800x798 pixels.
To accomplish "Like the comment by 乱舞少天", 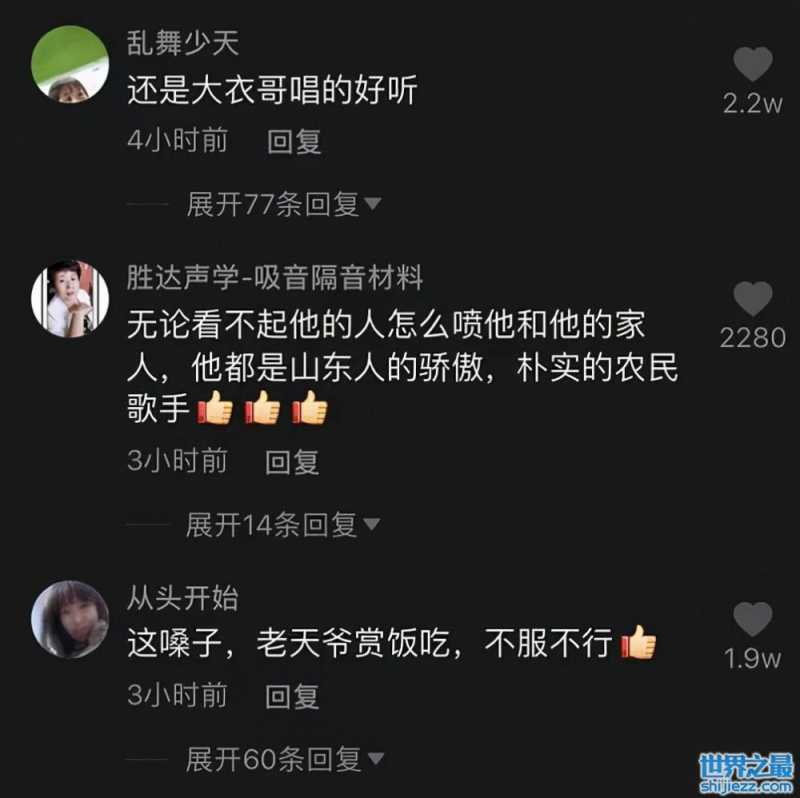I will pyautogui.click(x=753, y=64).
